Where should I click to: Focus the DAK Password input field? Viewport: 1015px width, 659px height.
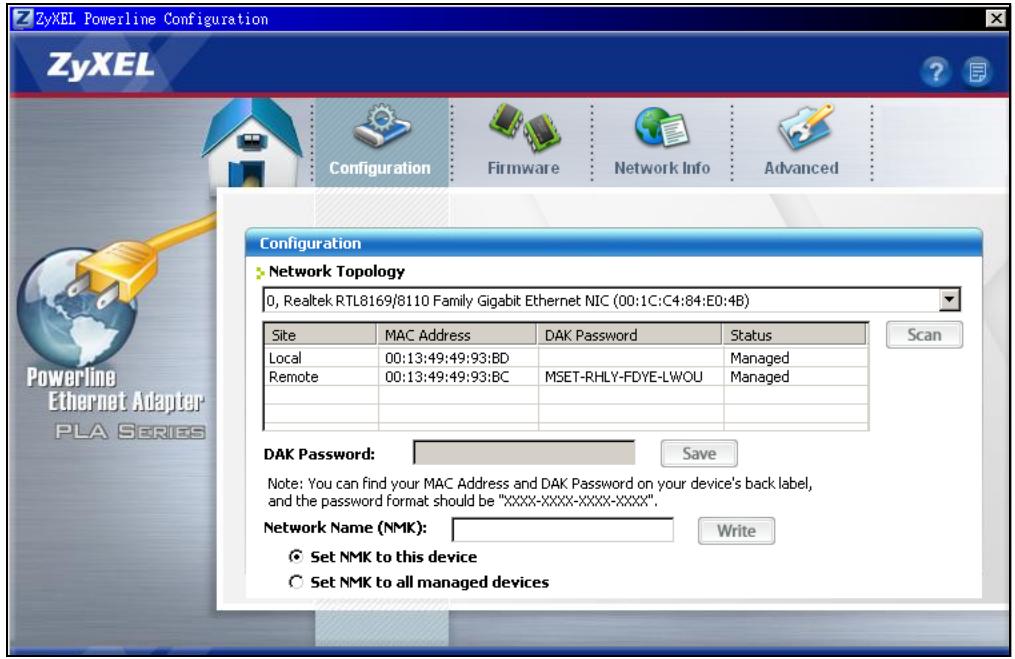524,452
